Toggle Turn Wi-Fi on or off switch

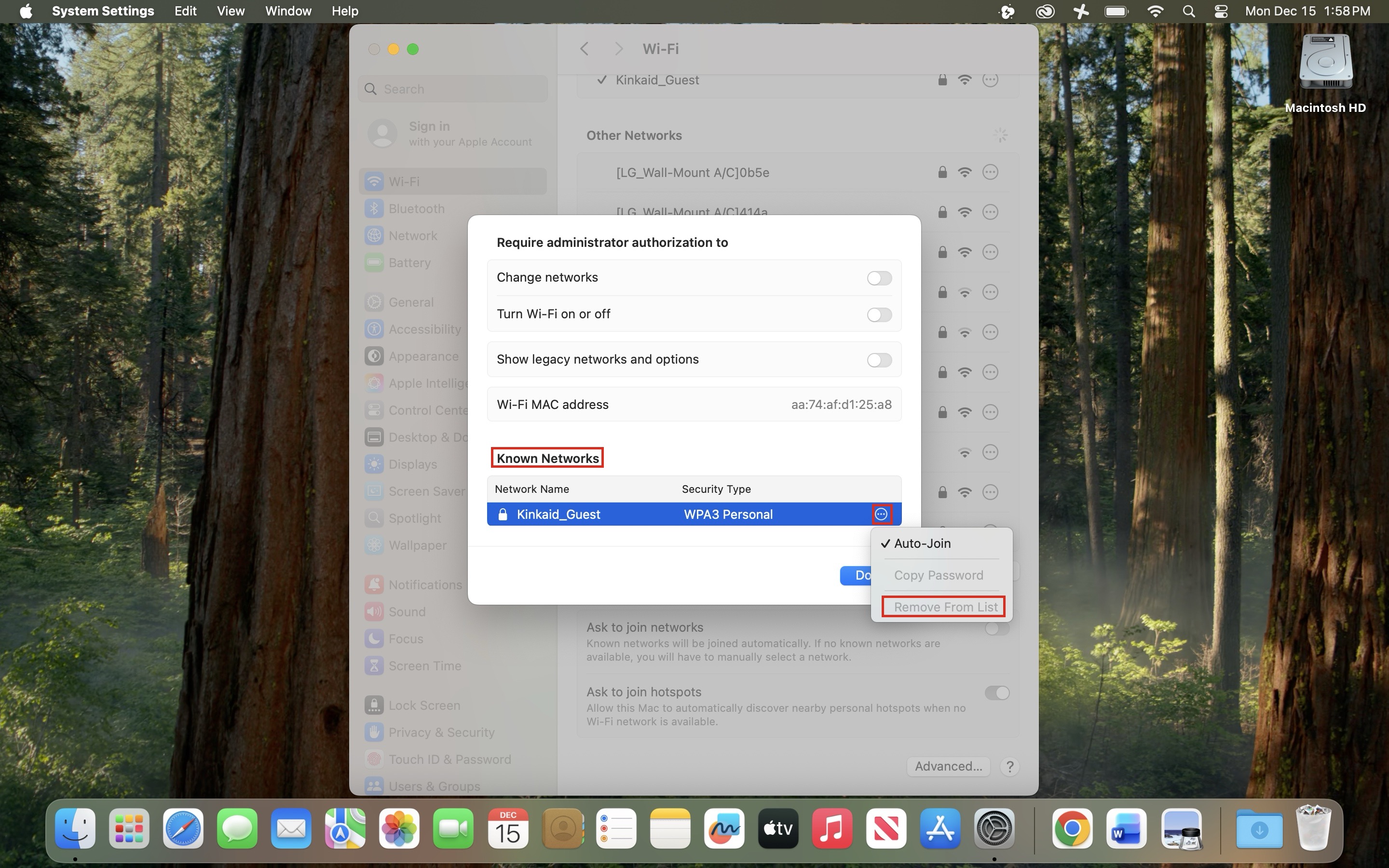tap(879, 314)
